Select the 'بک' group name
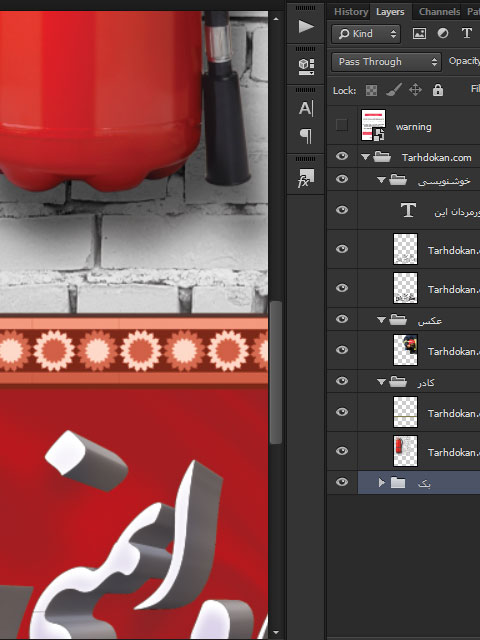The width and height of the screenshot is (480, 640). (424, 484)
